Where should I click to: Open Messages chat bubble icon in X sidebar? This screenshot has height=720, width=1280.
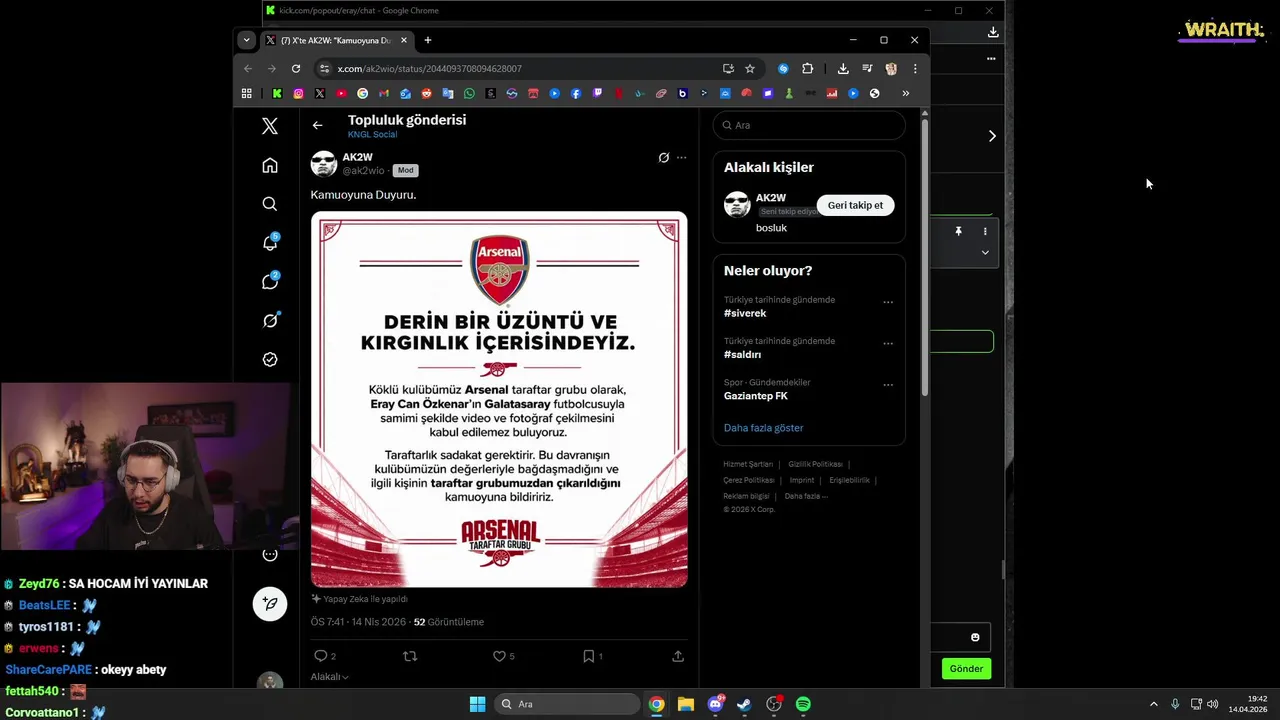[x=270, y=282]
